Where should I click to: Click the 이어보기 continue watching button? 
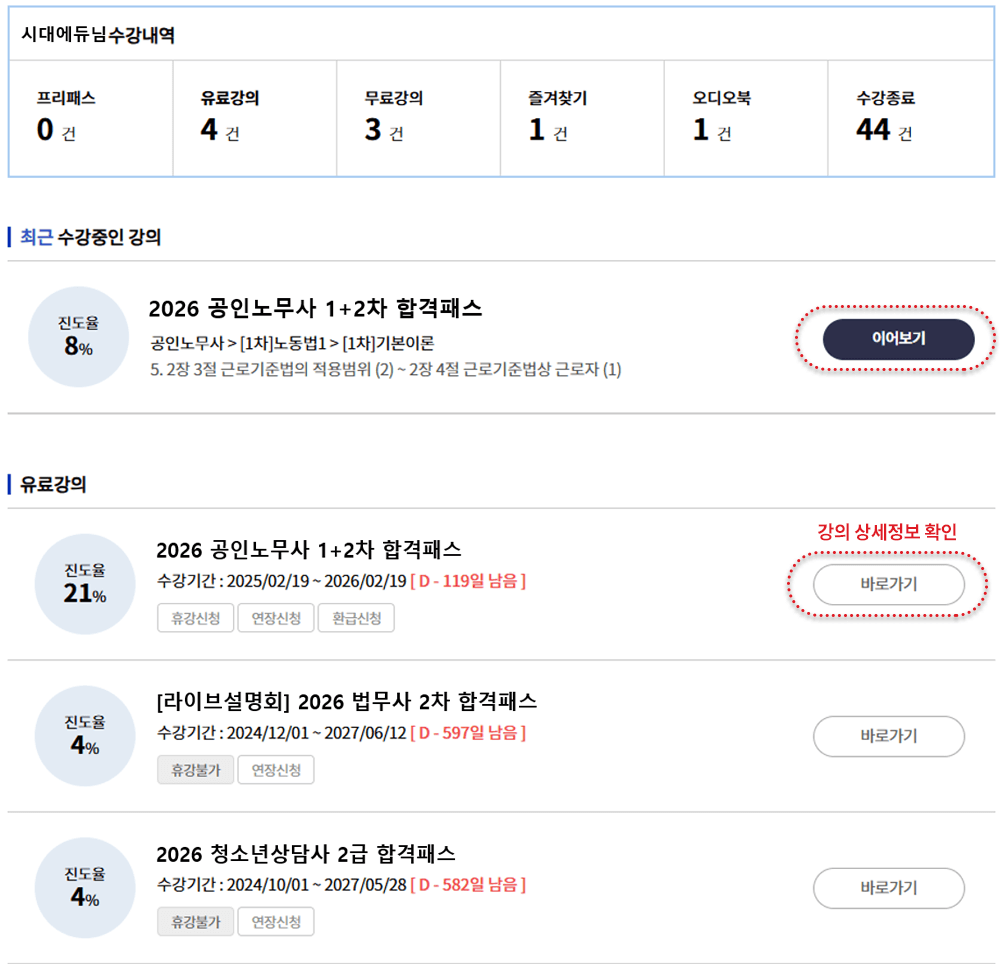pos(899,339)
